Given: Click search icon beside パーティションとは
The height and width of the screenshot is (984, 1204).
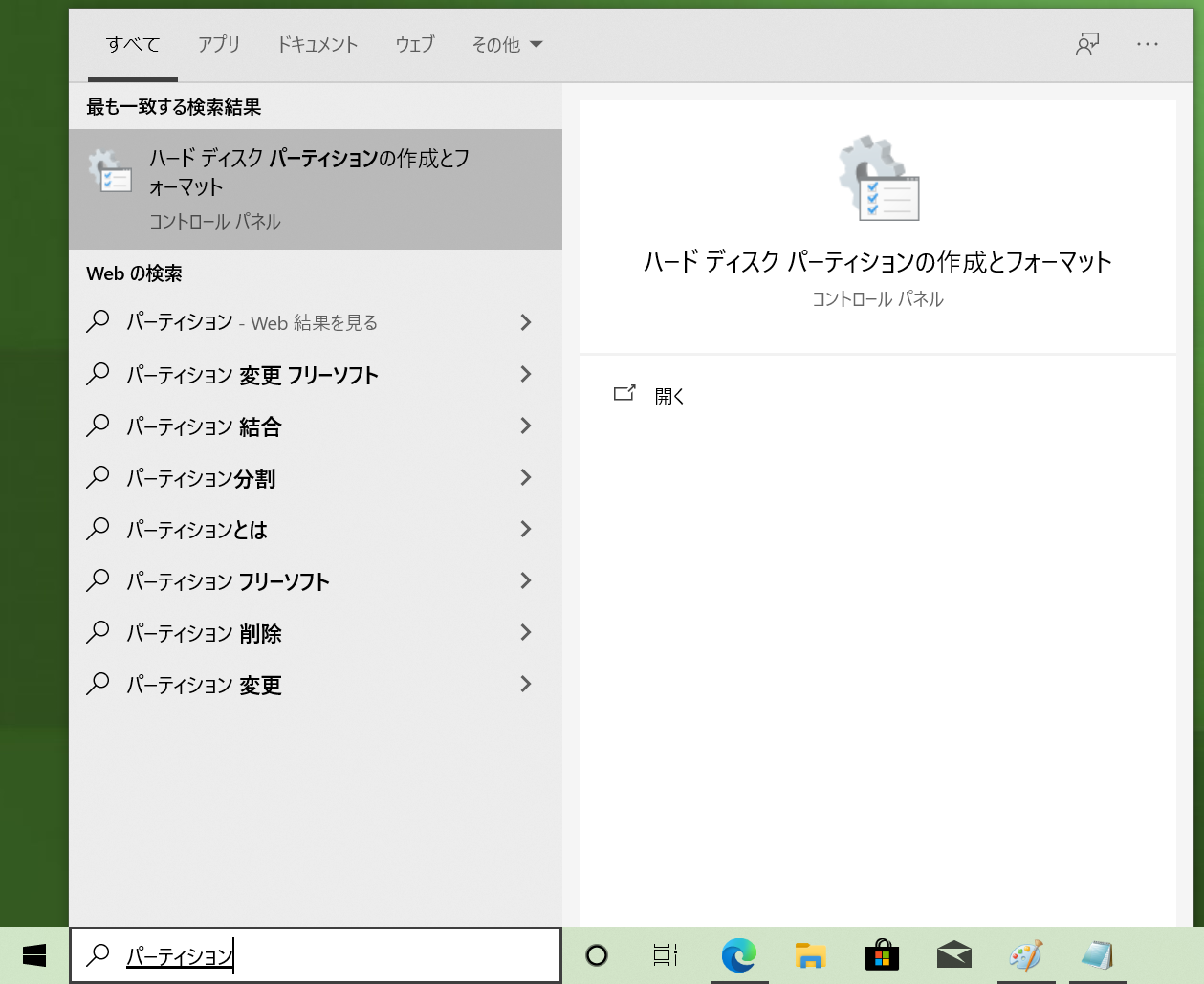Looking at the screenshot, I should click(x=98, y=529).
